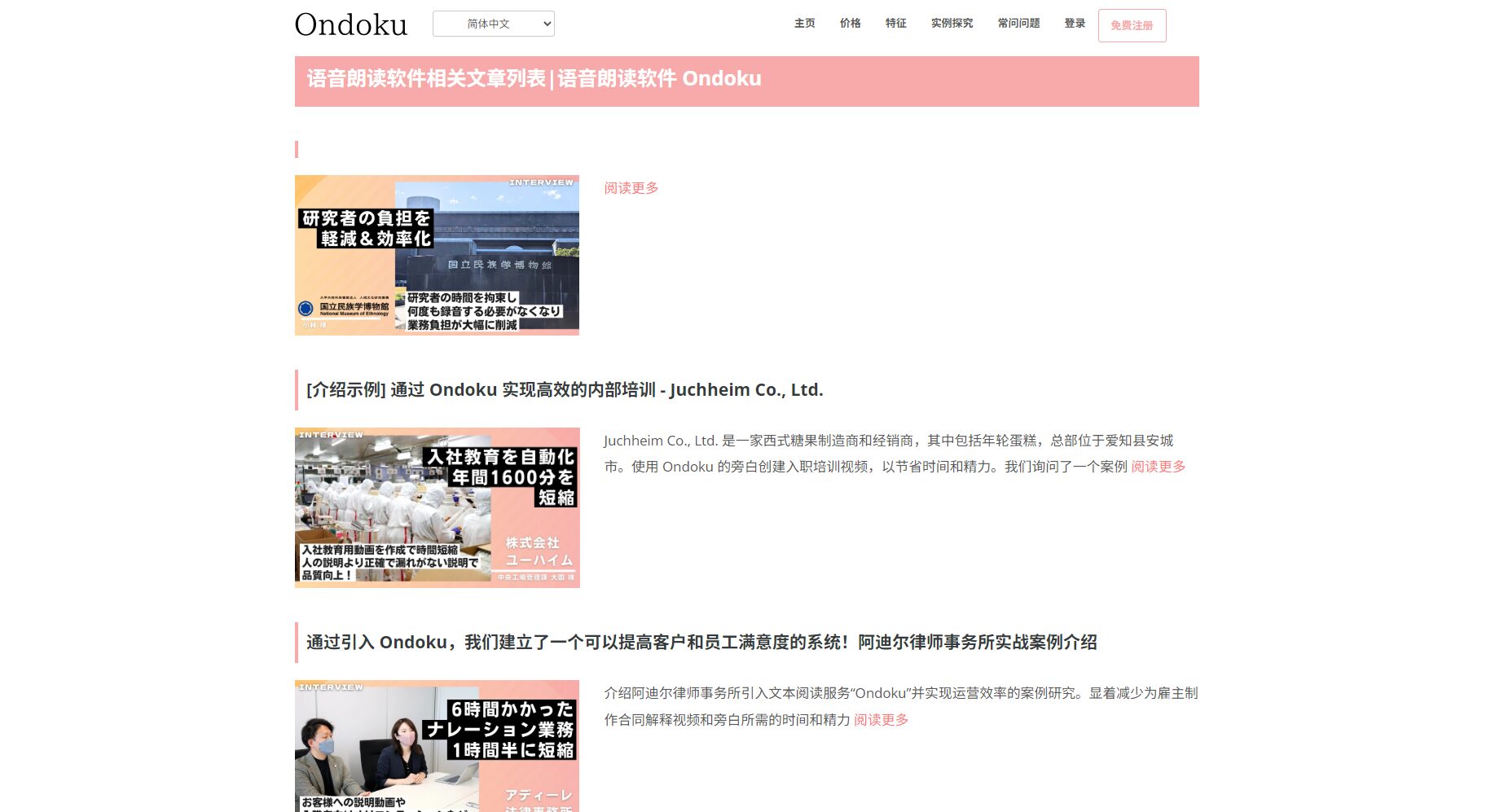Click 阅读更多 after the Juchheim description
Screen dimensions: 1504x812
point(1158,467)
